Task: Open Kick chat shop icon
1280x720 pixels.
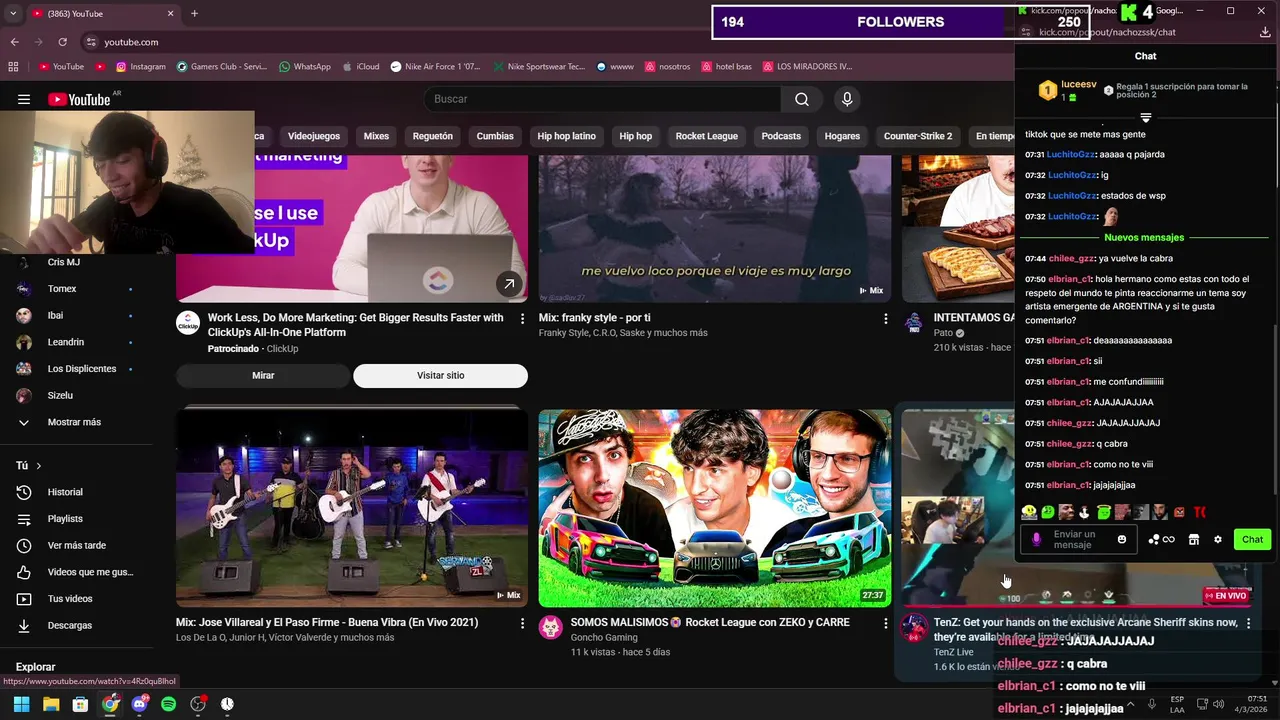Action: [1193, 540]
